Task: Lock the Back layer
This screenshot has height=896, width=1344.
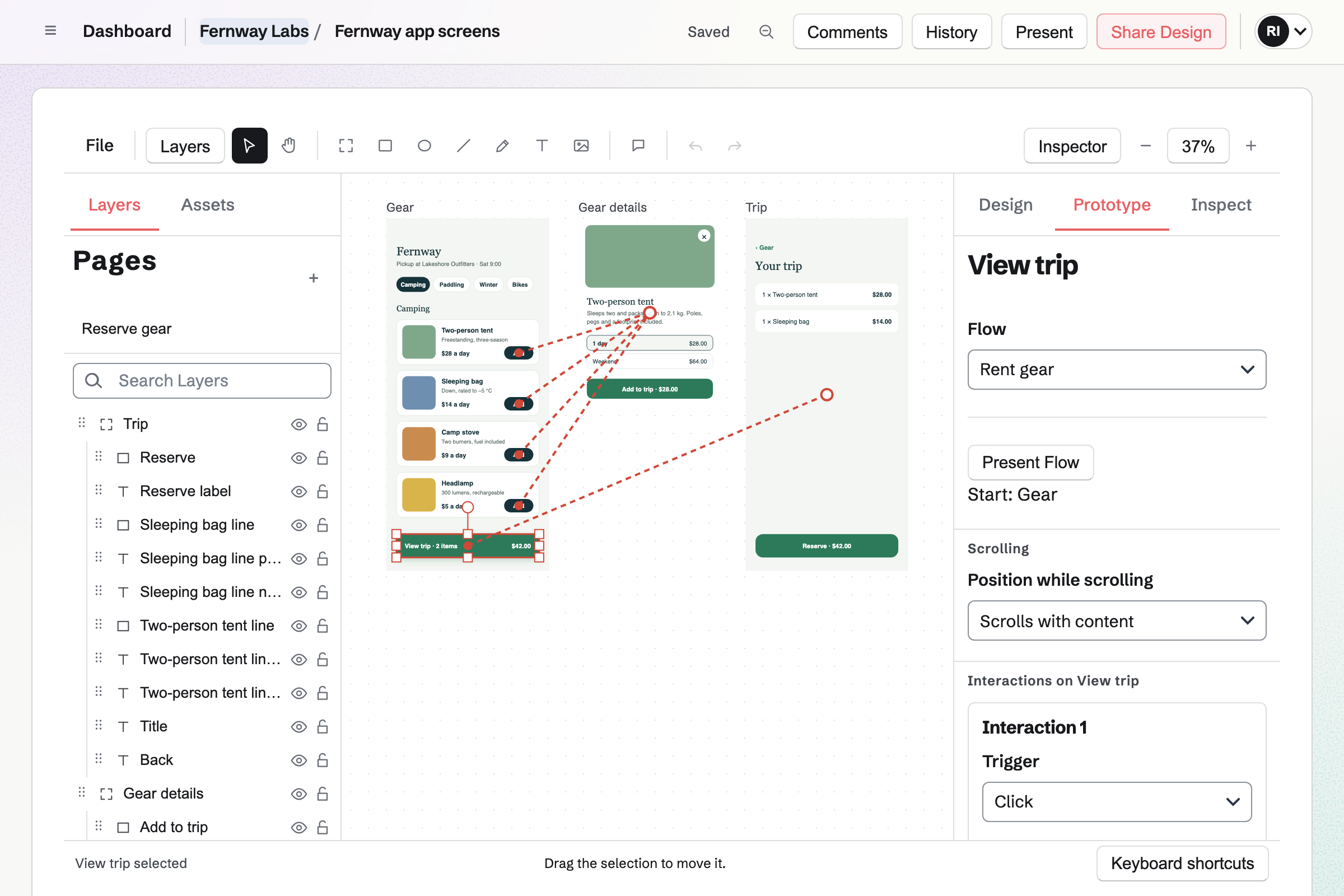Action: coord(323,760)
